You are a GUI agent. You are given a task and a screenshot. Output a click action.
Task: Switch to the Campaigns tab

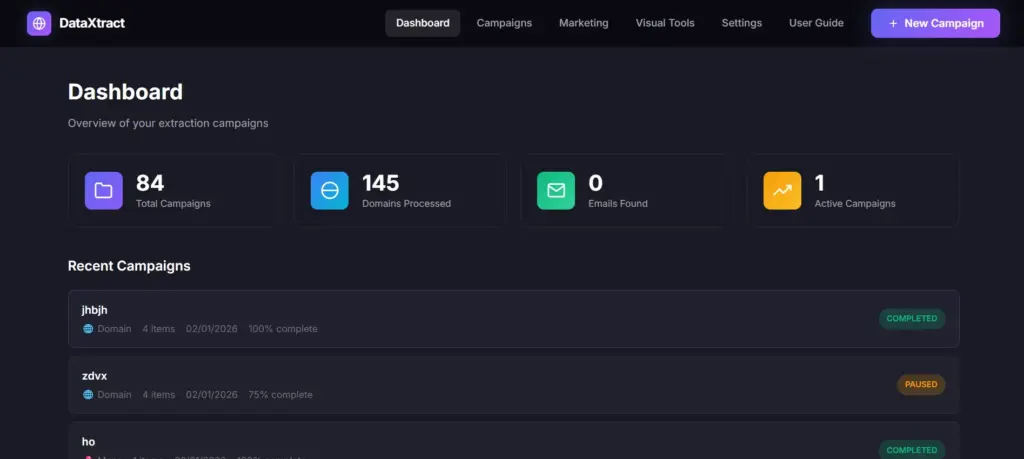(504, 24)
